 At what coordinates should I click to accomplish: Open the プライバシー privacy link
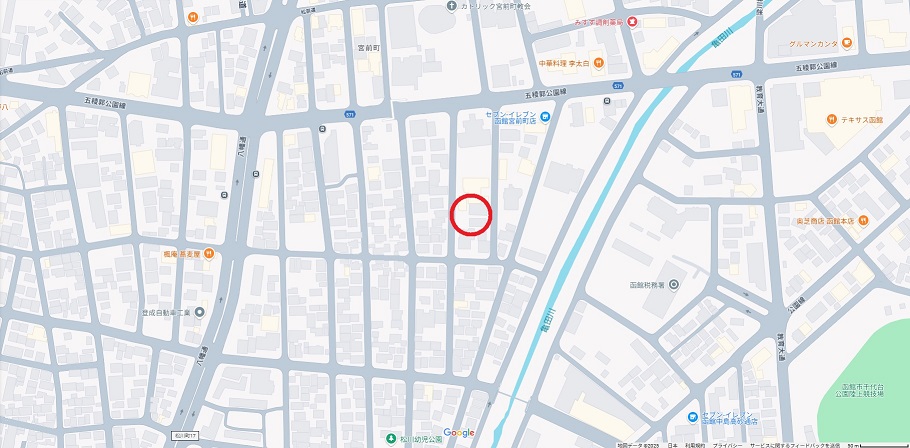[x=727, y=445]
